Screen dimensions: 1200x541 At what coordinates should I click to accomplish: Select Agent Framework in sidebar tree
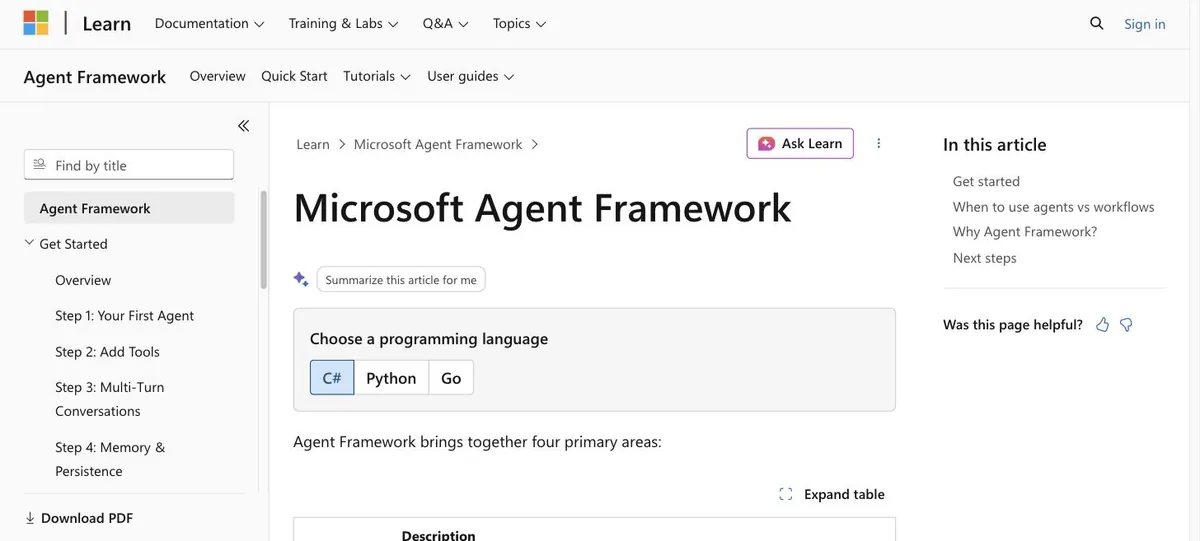tap(129, 208)
